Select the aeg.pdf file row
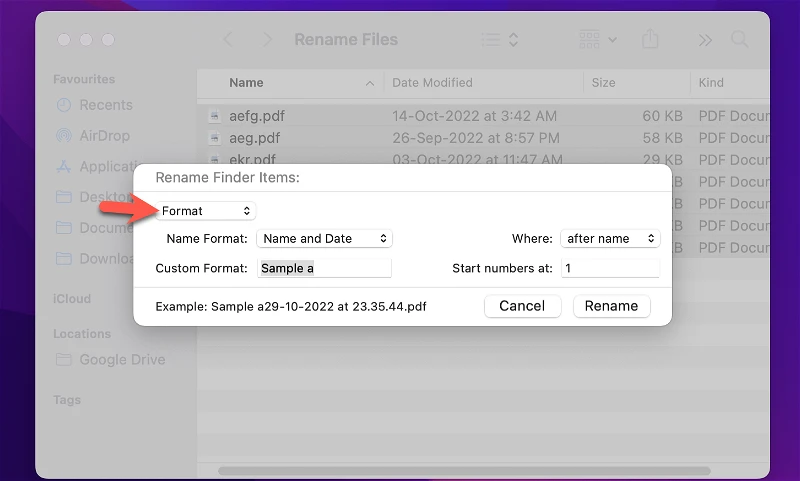The image size is (800, 481). (x=483, y=138)
